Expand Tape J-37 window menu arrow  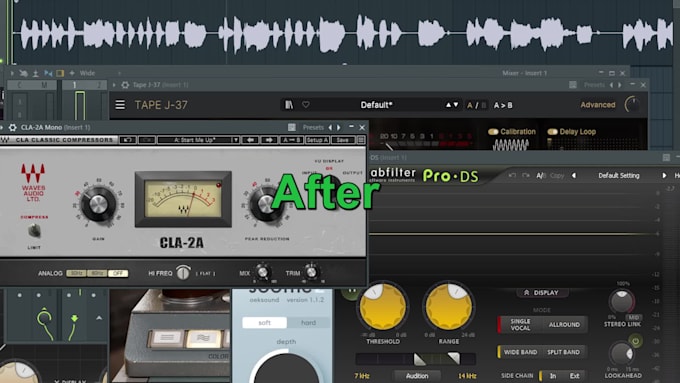[x=114, y=85]
